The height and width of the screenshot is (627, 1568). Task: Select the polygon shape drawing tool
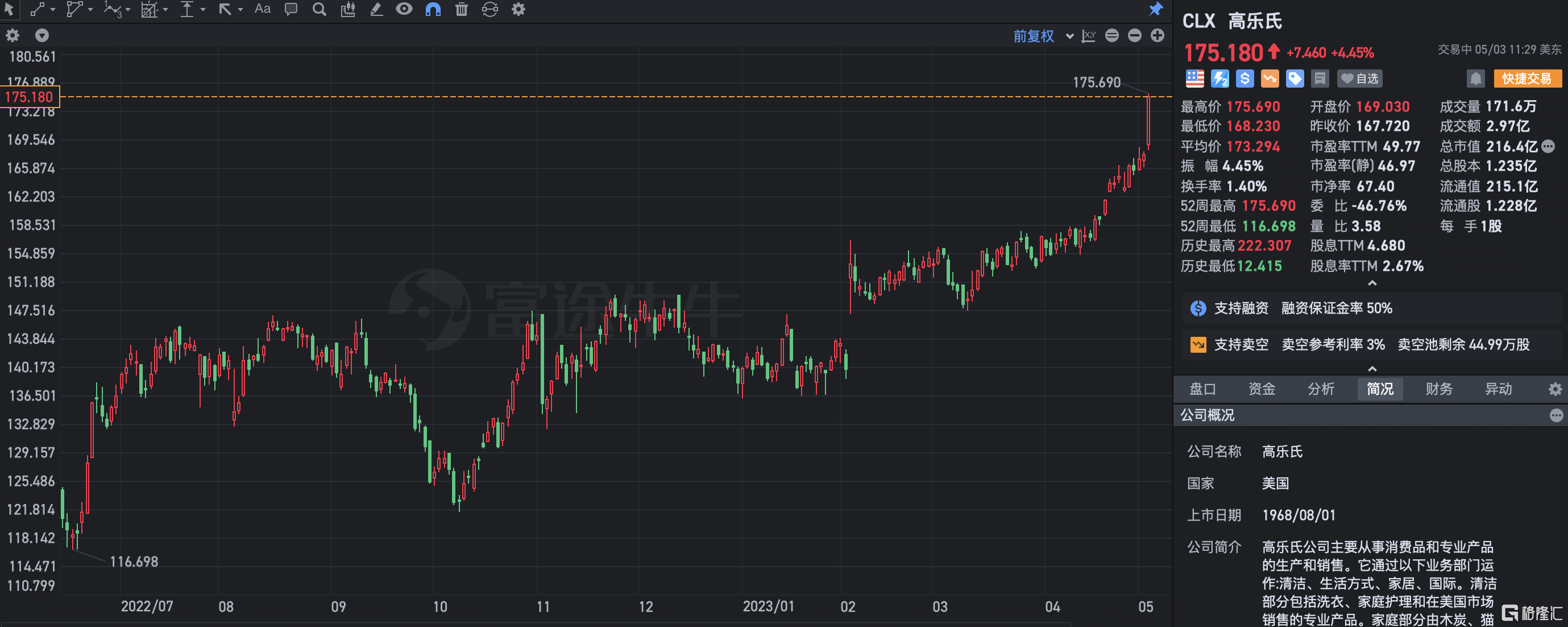click(74, 9)
